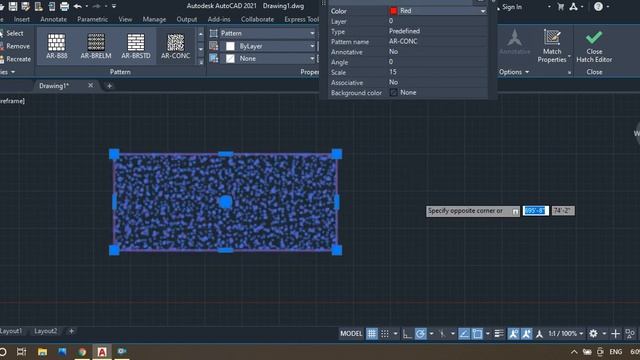640x360 pixels.
Task: Click the new drawing plus tab button
Action: pos(109,86)
